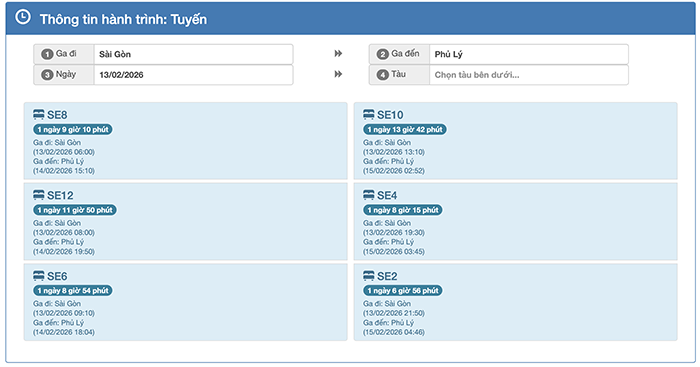Edit the Ga đi field showing Sài Gòn
This screenshot has height=367, width=700.
pyautogui.click(x=193, y=54)
